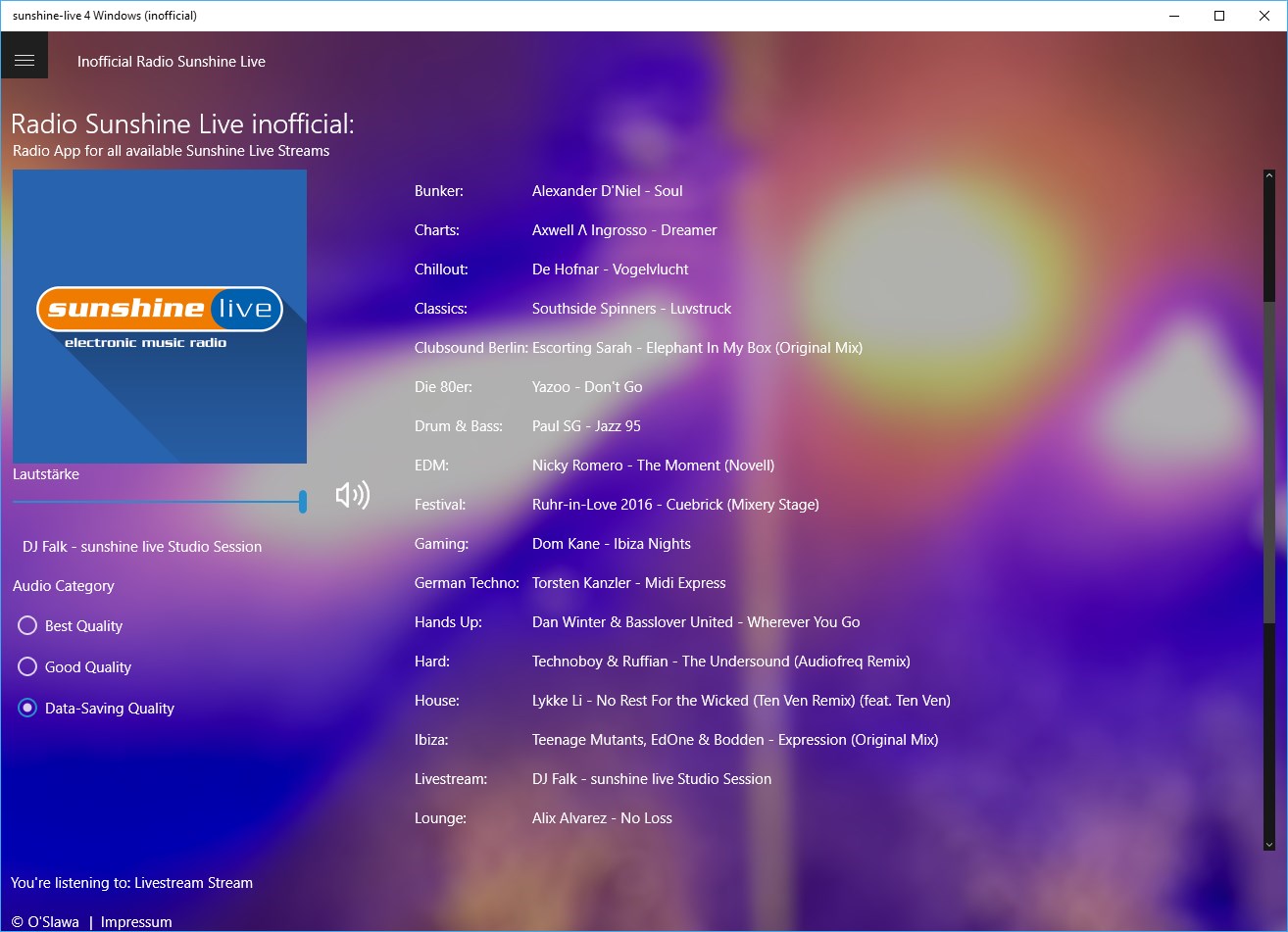Click the scrollbar down arrow
Image resolution: width=1288 pixels, height=932 pixels.
tap(1268, 843)
